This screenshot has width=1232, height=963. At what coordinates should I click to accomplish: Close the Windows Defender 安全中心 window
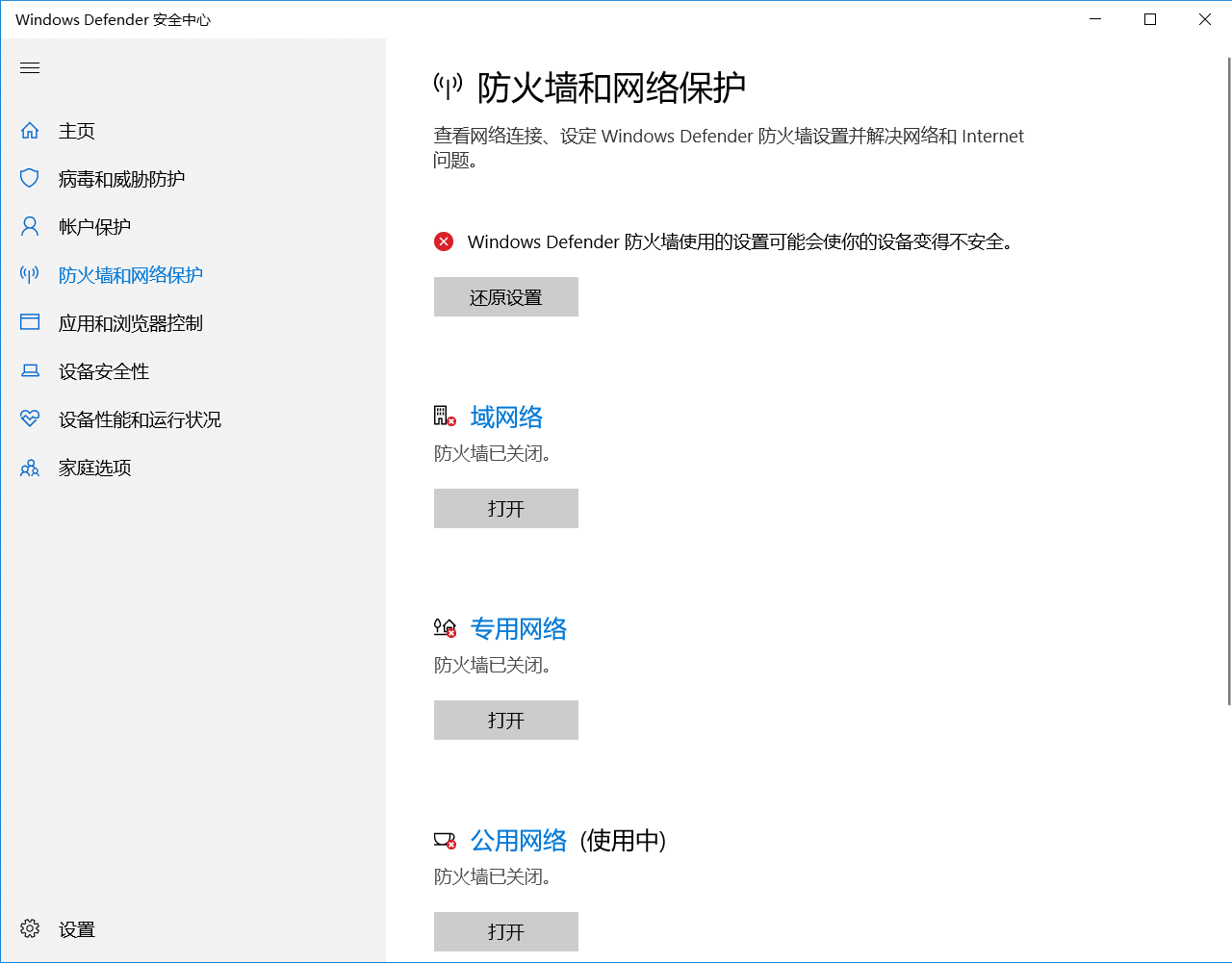coord(1205,19)
